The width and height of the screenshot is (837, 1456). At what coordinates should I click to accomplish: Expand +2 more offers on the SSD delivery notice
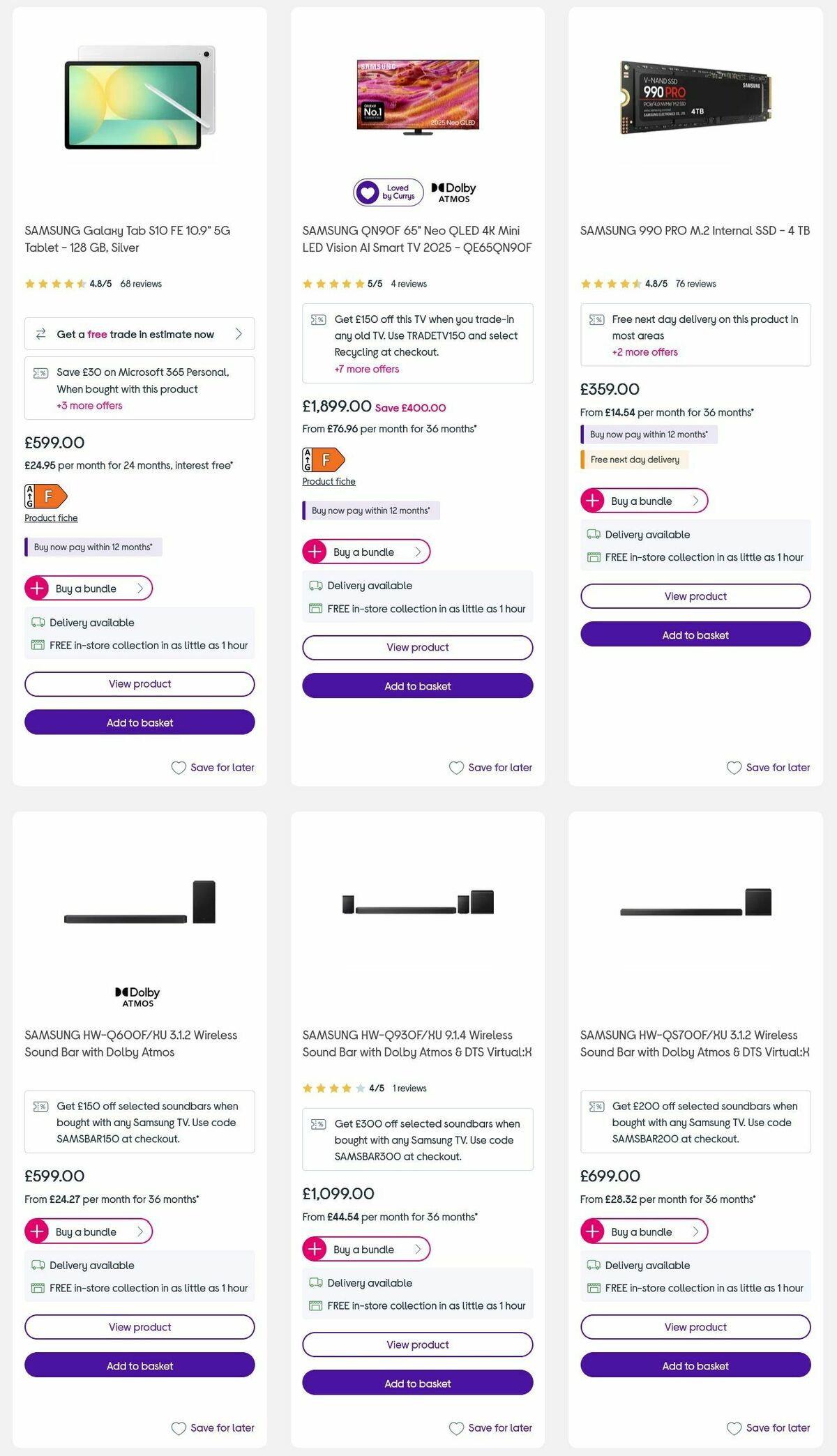pos(643,352)
